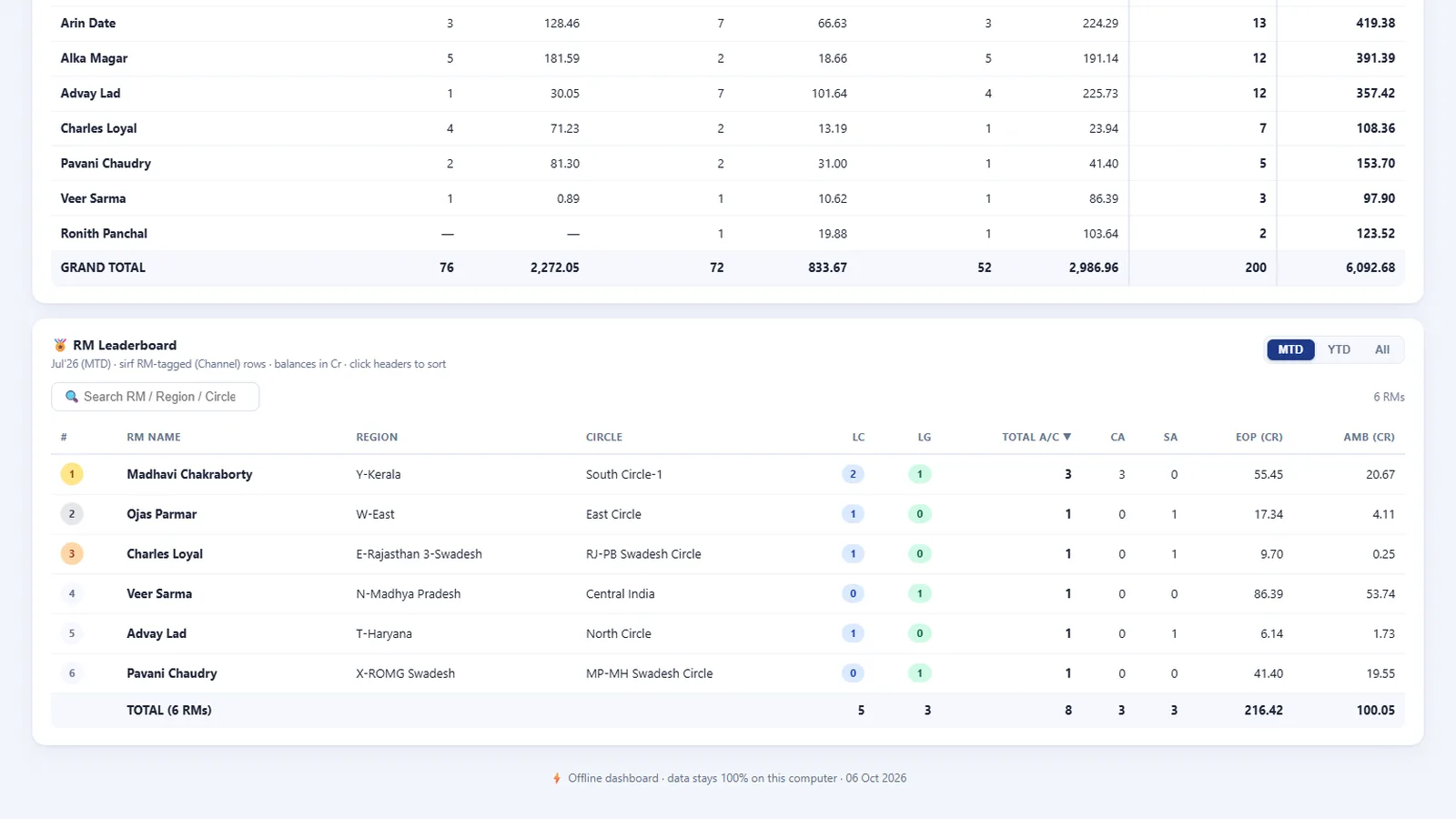Click rank 6 badge for Pavani Chaudry

(72, 673)
